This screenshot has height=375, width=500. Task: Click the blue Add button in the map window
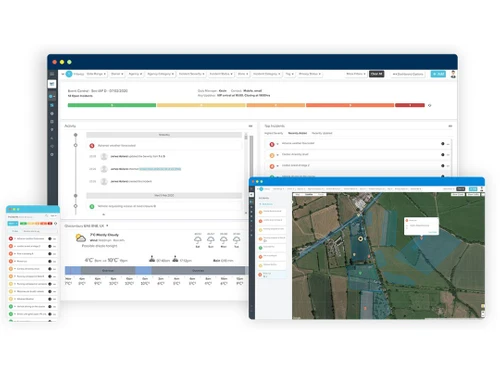473,189
